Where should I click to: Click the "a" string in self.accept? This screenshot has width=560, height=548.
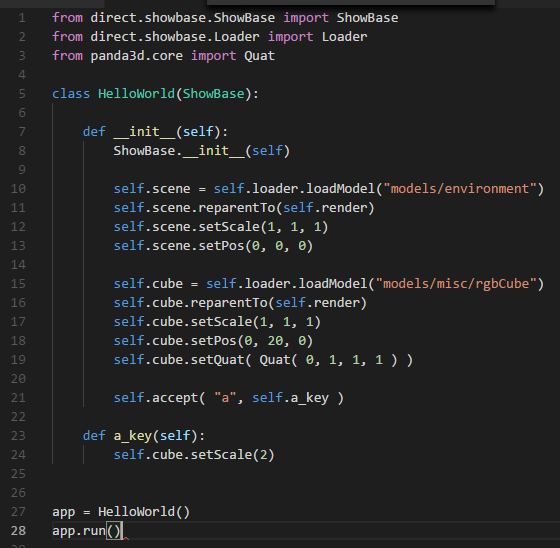tap(225, 398)
